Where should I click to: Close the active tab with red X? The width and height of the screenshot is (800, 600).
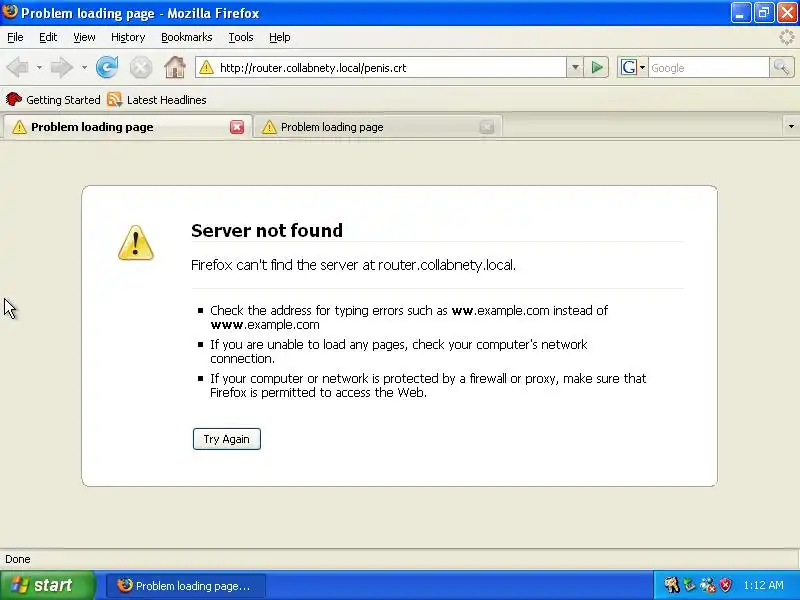(237, 127)
